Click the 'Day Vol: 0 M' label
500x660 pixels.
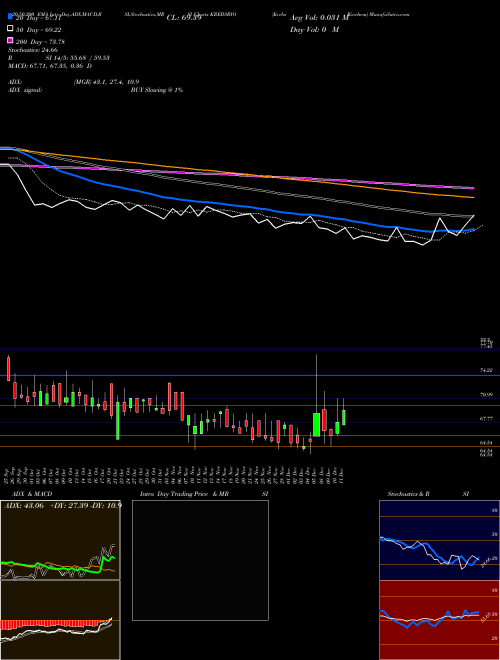pos(314,29)
